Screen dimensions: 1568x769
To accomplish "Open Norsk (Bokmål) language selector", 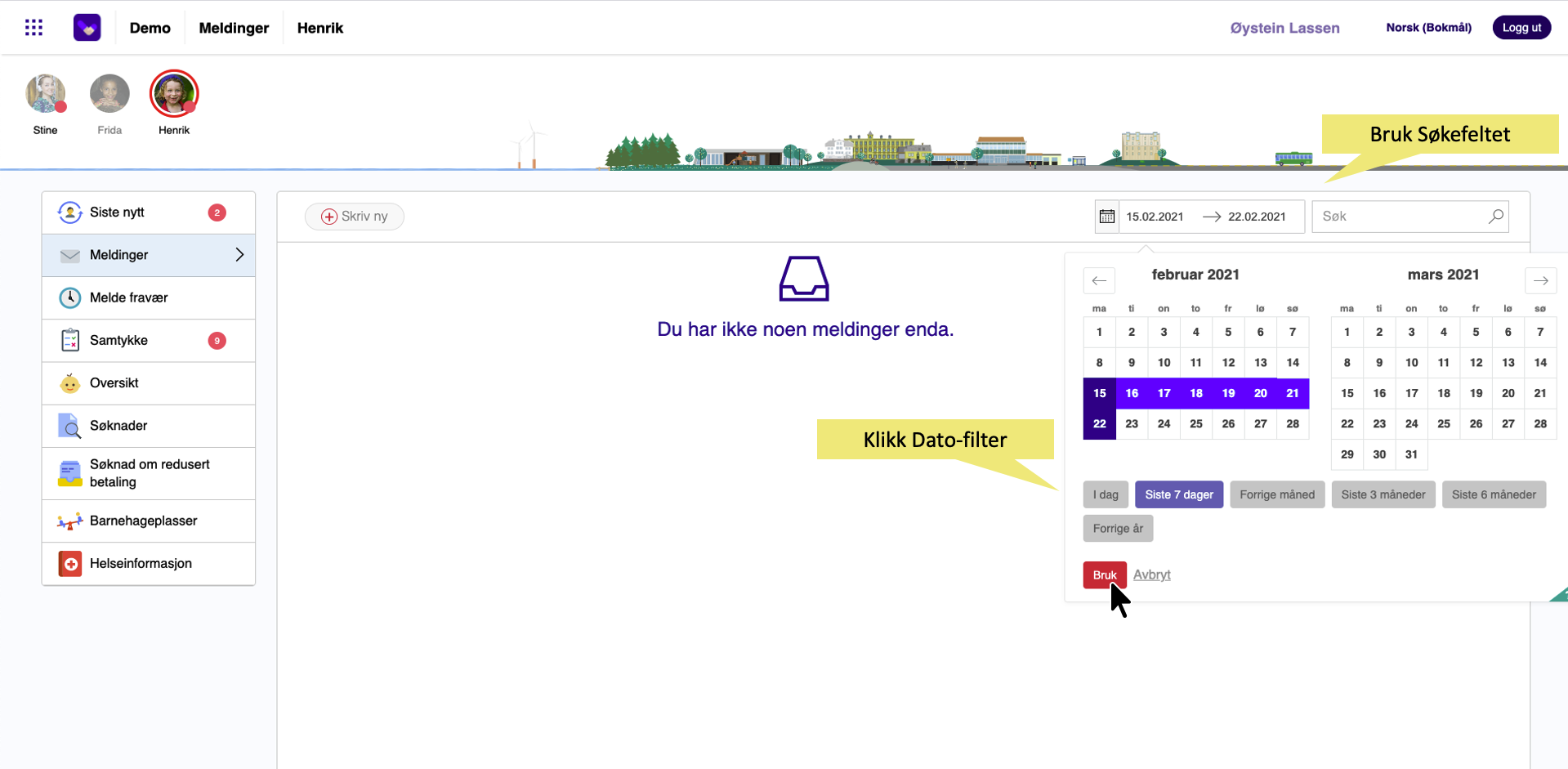I will pos(1428,28).
